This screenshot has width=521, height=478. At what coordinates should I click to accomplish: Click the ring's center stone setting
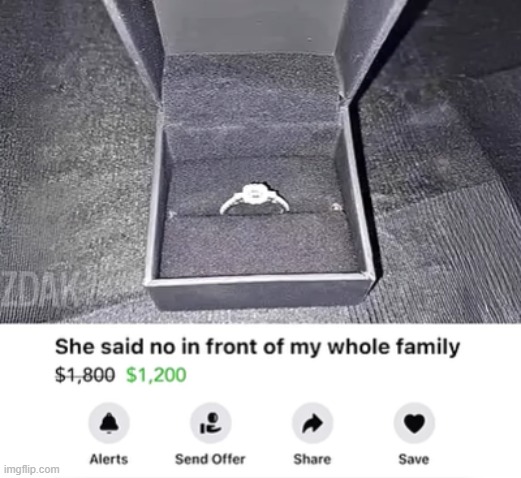(x=255, y=193)
